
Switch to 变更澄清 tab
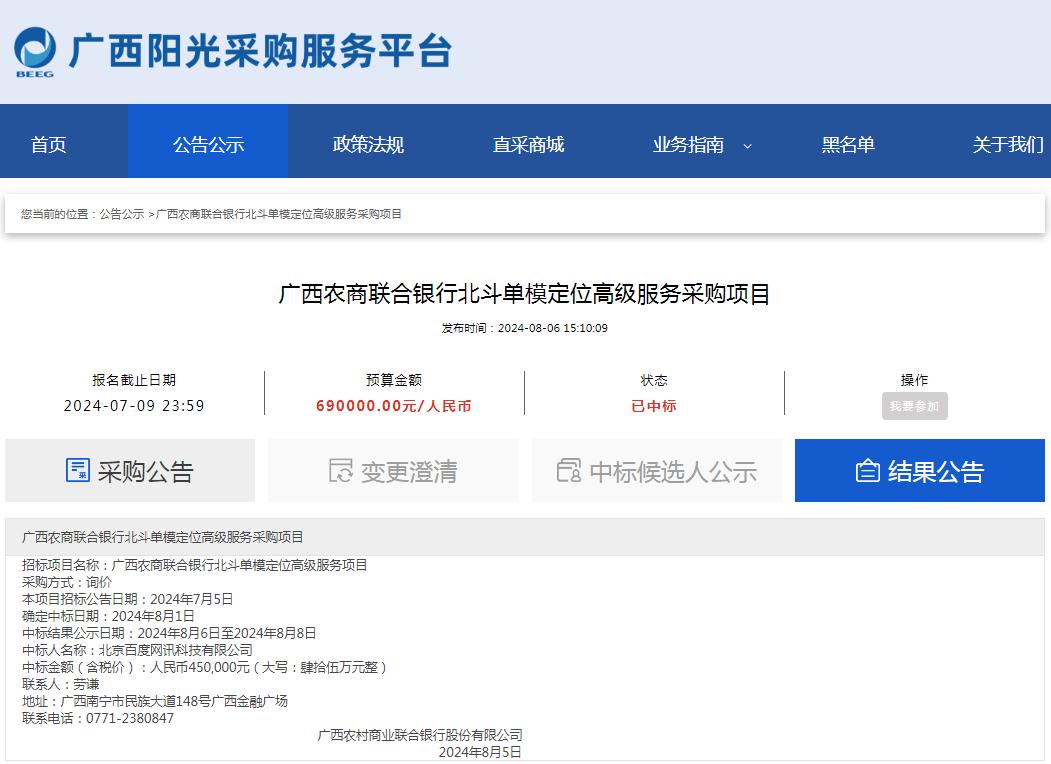tap(393, 470)
